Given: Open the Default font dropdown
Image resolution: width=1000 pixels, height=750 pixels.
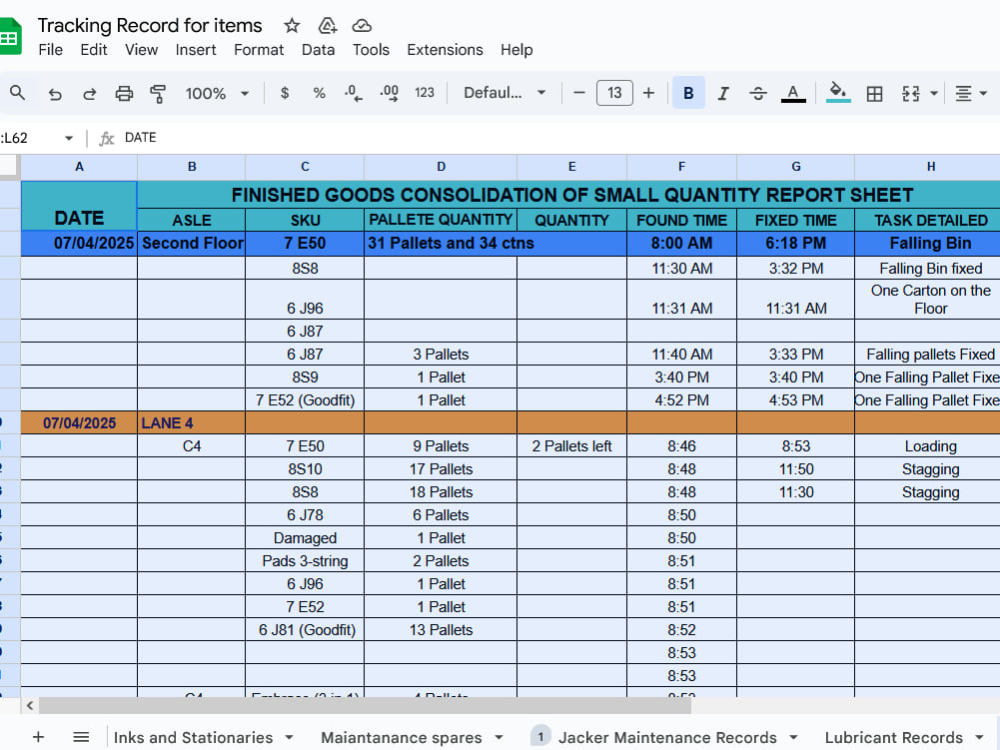Looking at the screenshot, I should click(x=504, y=93).
